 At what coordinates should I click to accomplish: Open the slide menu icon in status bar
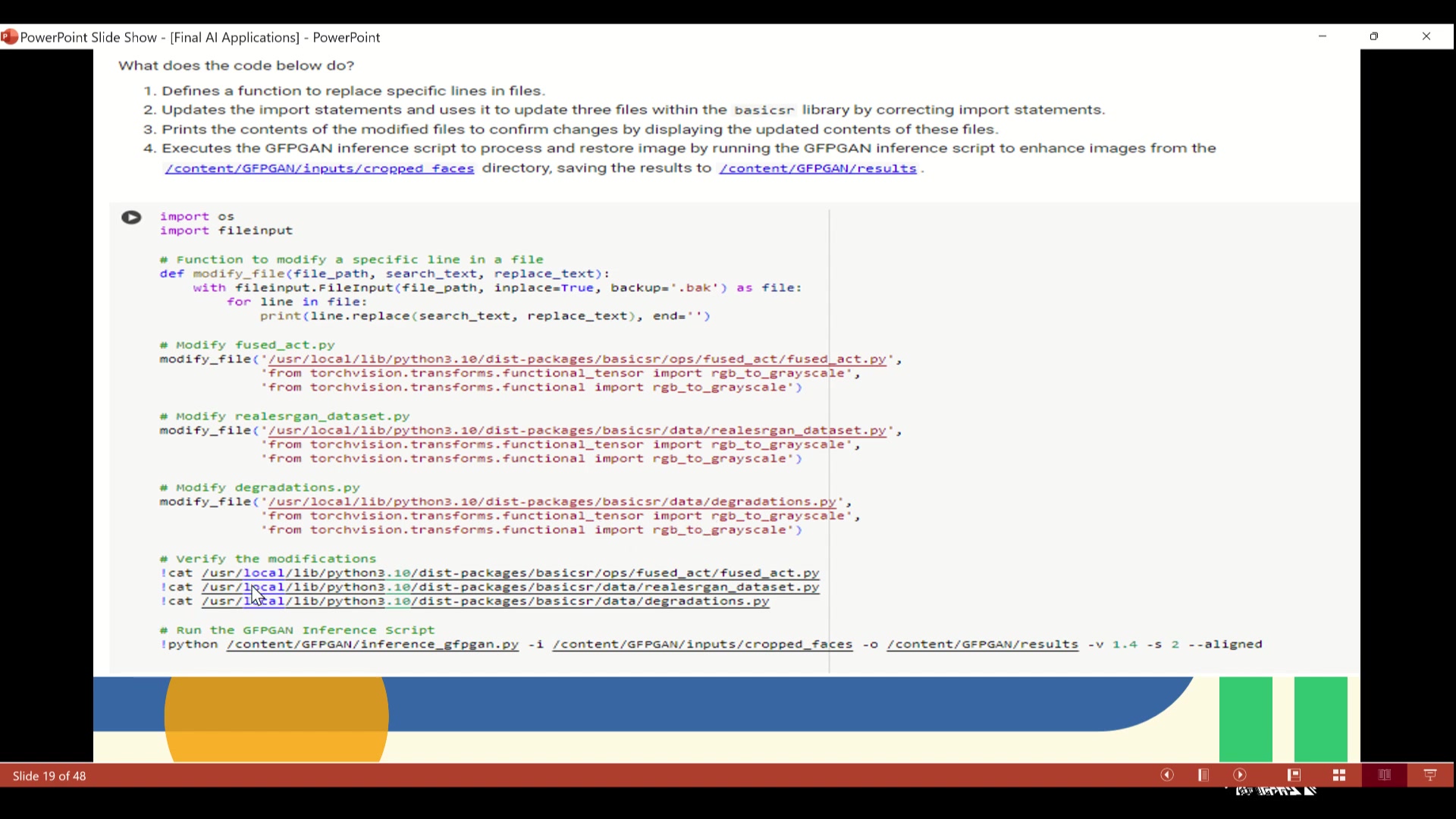point(1203,775)
